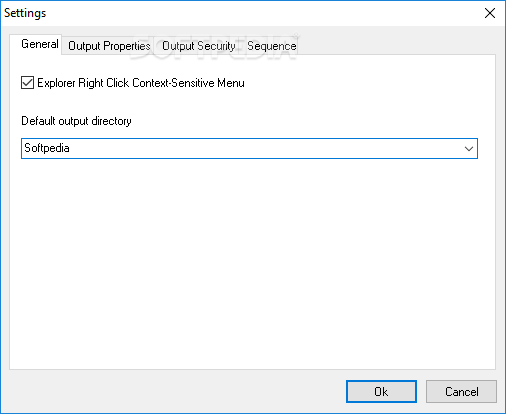Open the Output Security tab

(x=199, y=46)
